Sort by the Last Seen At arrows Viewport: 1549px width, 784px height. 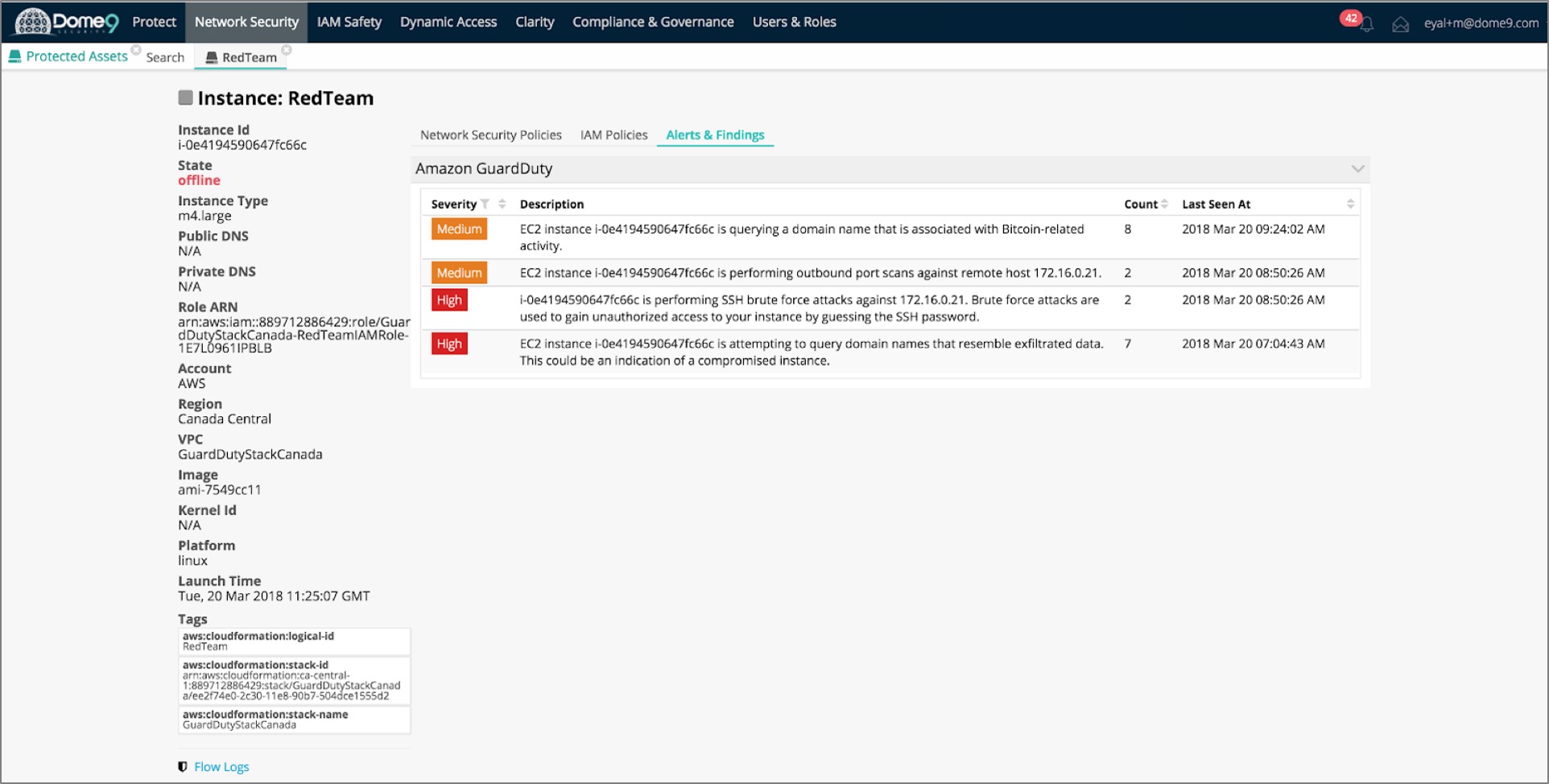(1350, 204)
